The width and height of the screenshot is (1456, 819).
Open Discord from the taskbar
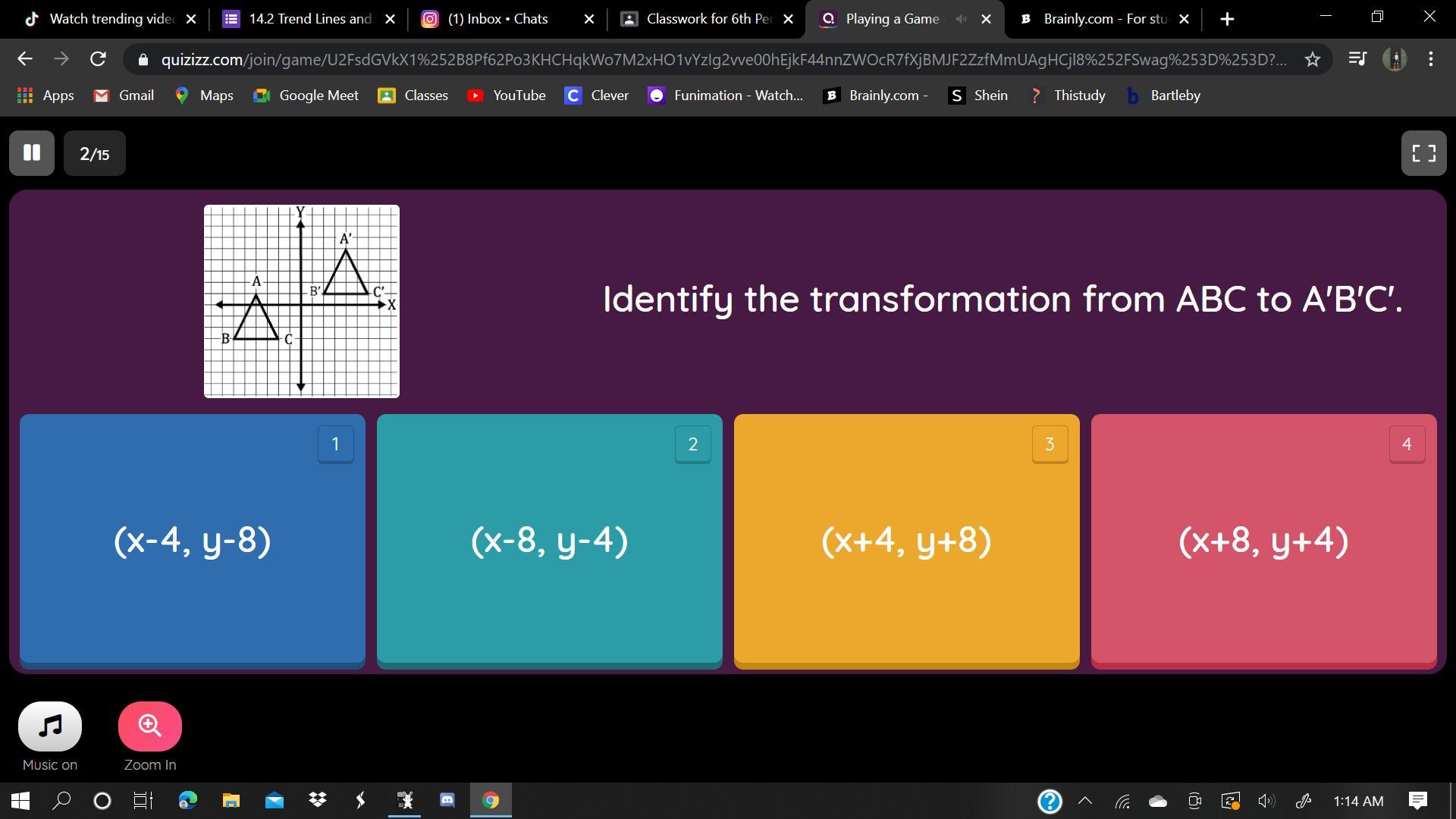pyautogui.click(x=447, y=801)
